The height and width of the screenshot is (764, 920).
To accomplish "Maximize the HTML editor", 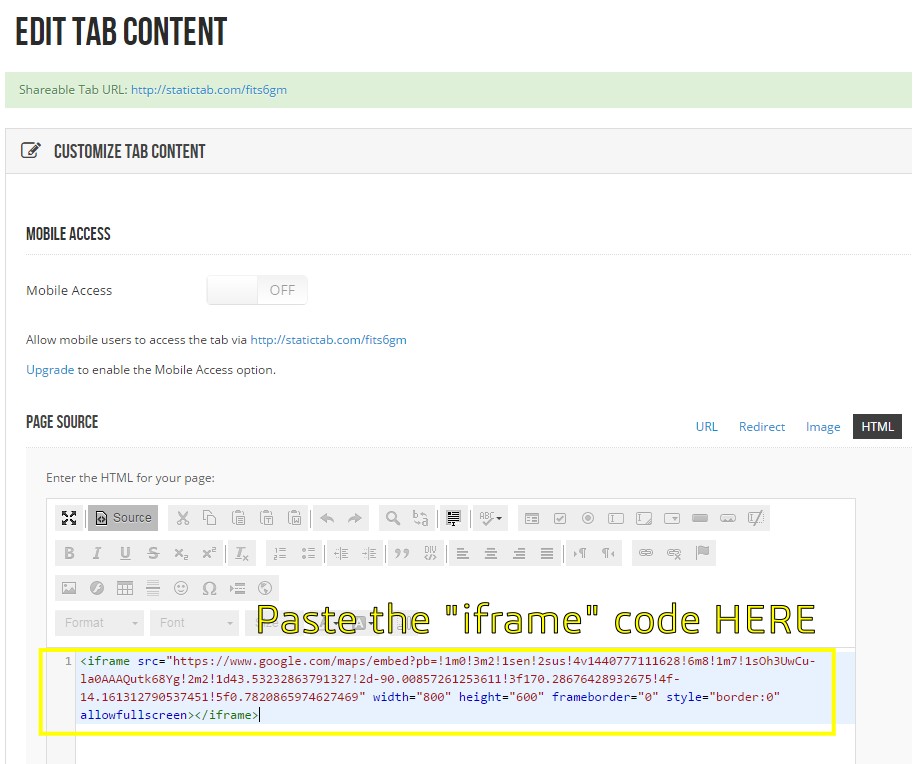I will pos(69,518).
